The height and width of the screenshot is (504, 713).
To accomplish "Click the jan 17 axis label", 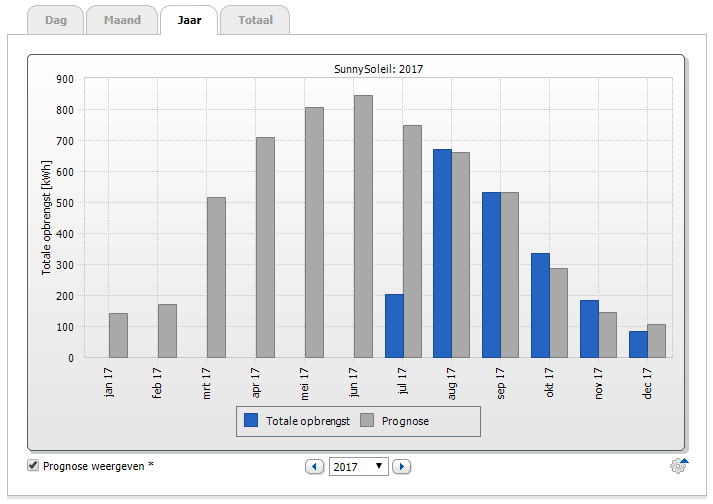I will [x=108, y=383].
